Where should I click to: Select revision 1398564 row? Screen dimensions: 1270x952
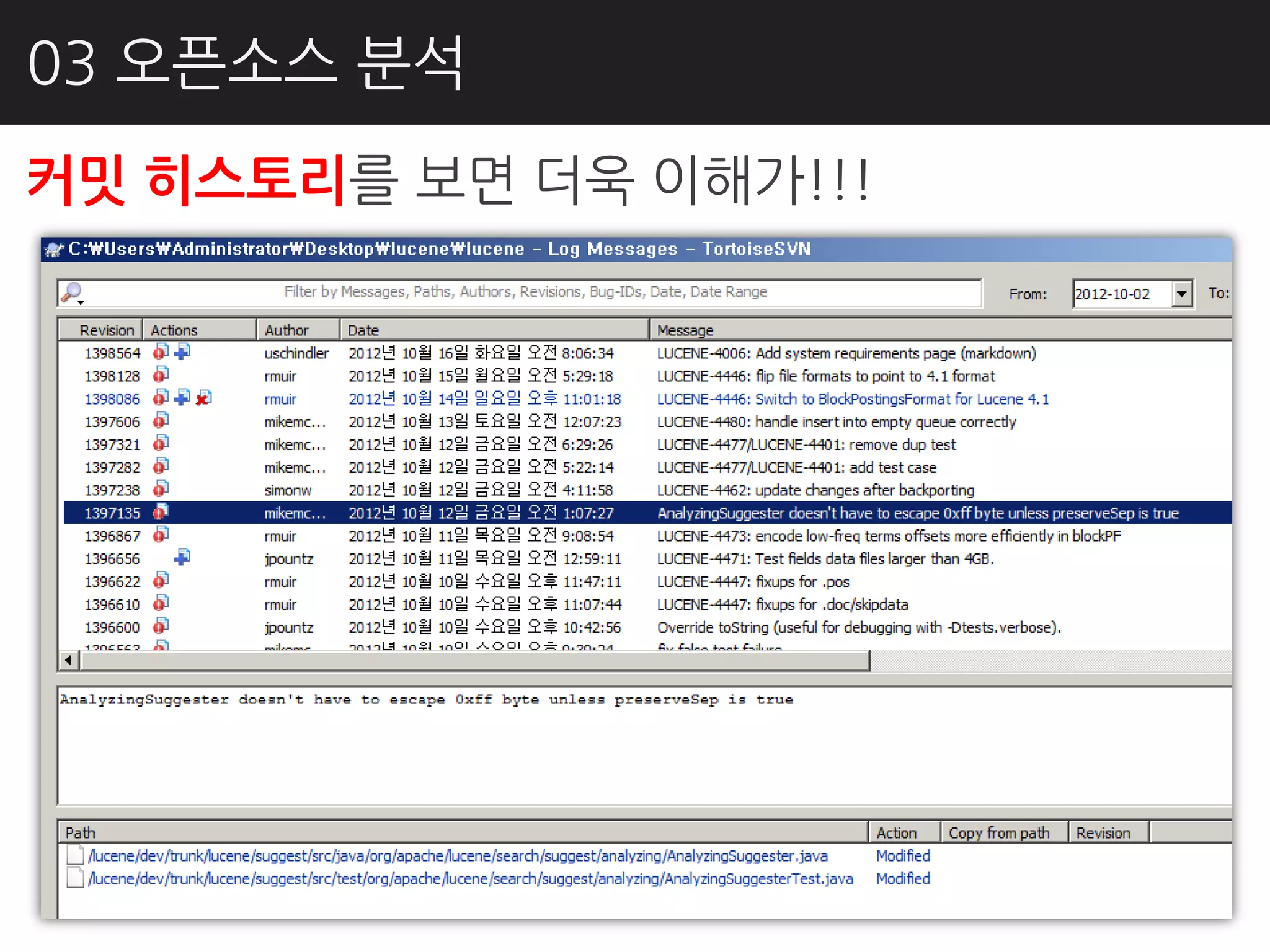coord(647,353)
